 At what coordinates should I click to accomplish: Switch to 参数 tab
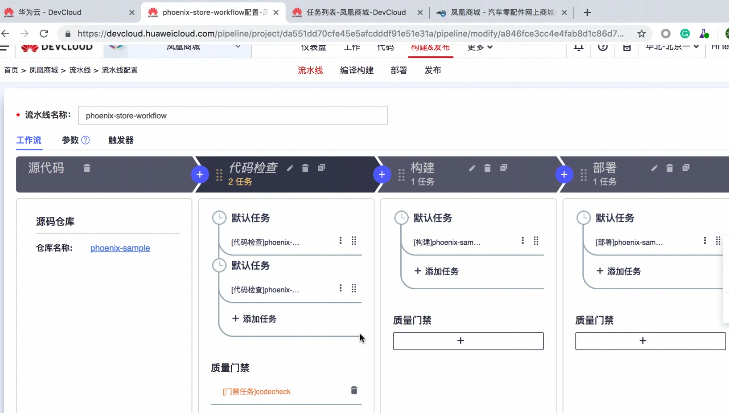(x=70, y=140)
